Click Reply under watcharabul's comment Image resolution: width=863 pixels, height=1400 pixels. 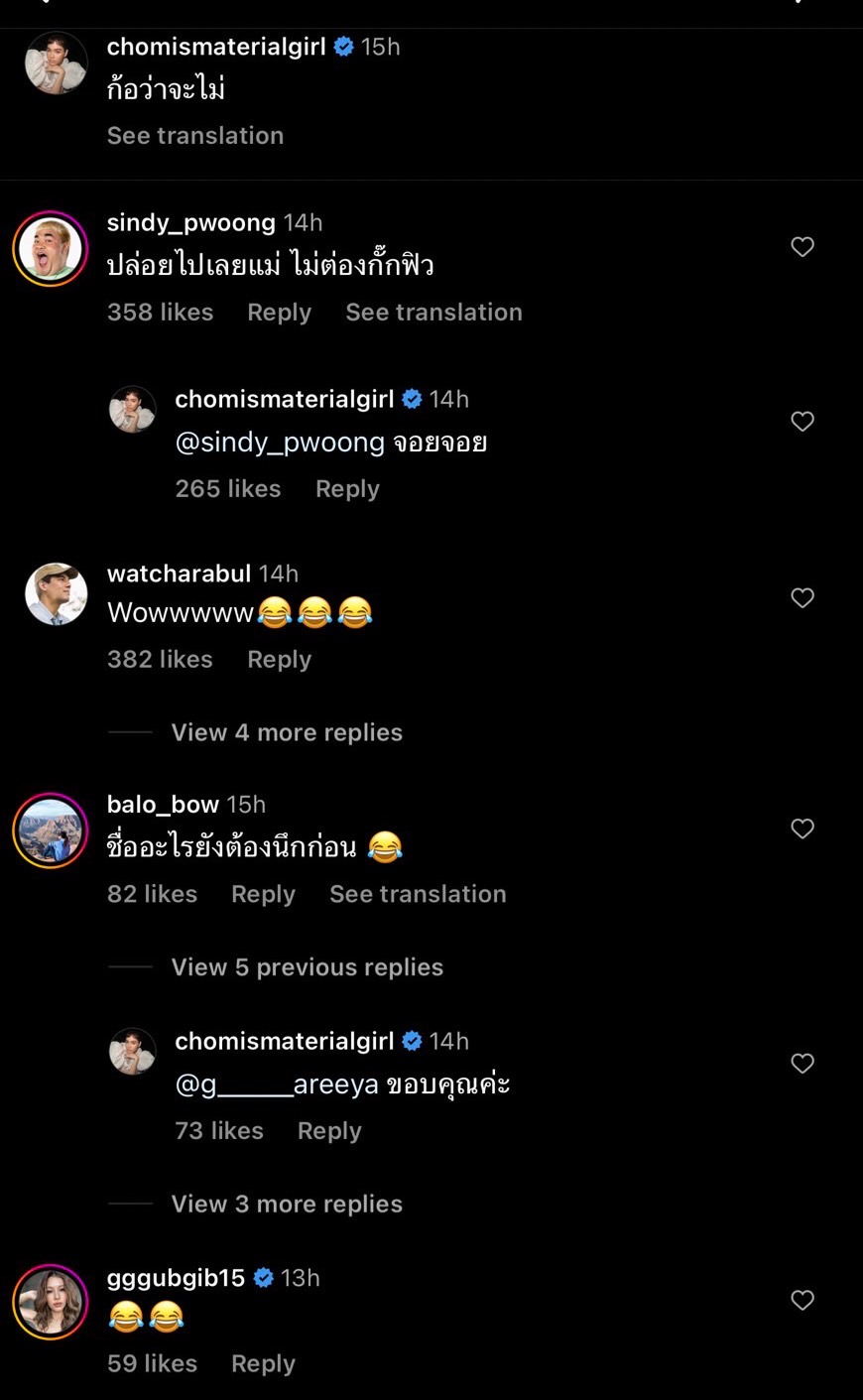pyautogui.click(x=279, y=659)
